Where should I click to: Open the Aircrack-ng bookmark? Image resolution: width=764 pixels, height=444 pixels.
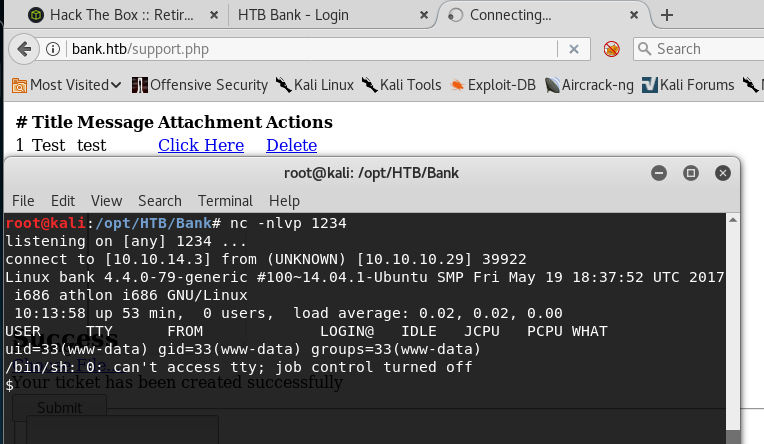(590, 85)
